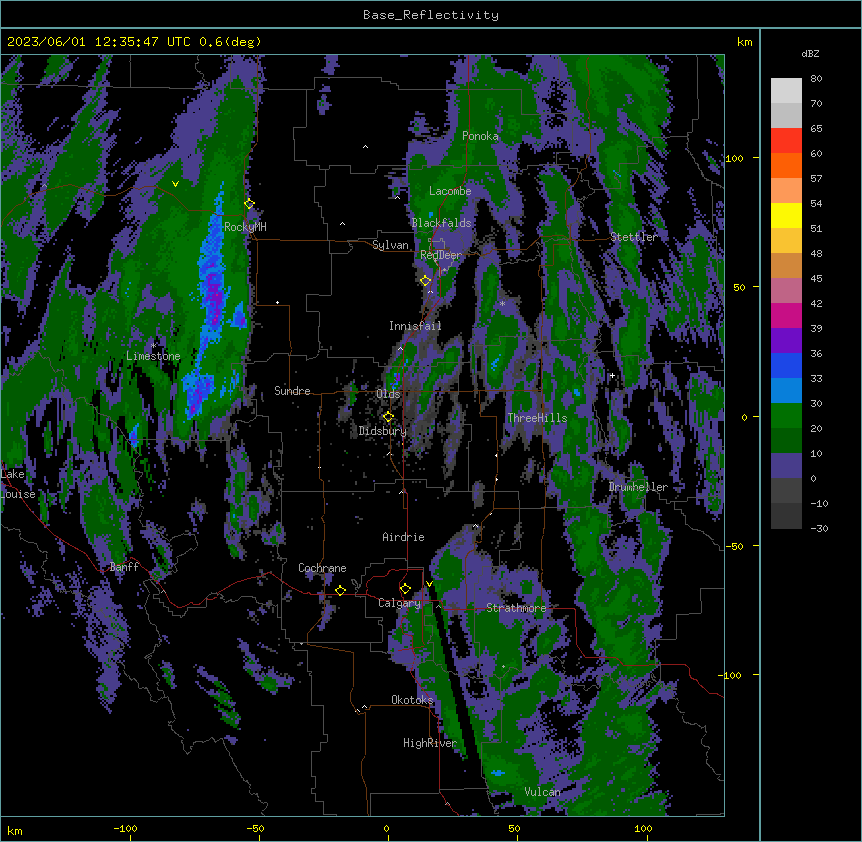The height and width of the screenshot is (842, 862).
Task: Click the dBZ legend heading
Action: click(x=810, y=53)
